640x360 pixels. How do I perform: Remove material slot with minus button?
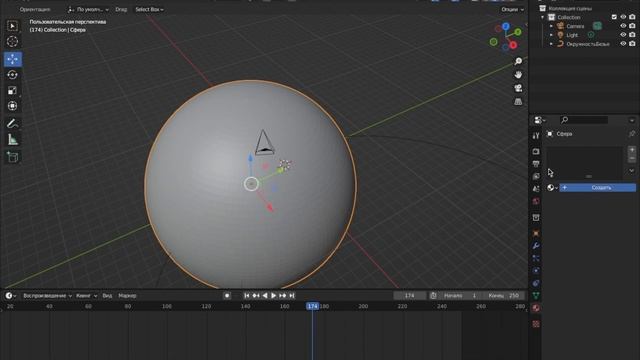point(631,158)
